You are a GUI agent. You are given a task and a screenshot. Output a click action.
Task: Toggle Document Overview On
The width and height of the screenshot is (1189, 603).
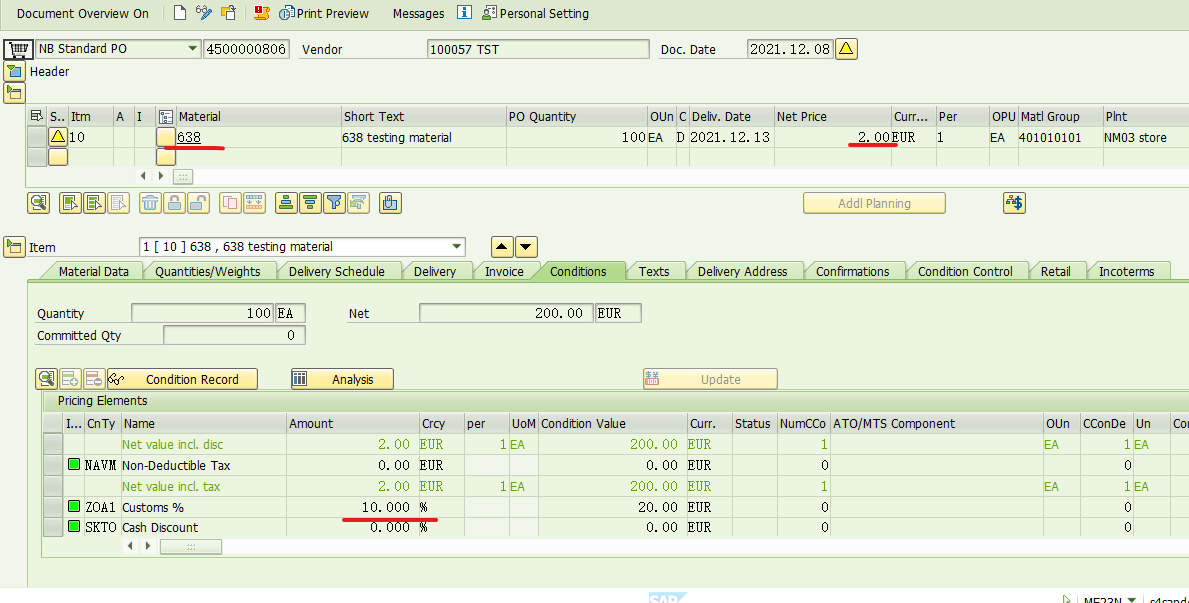pos(82,13)
